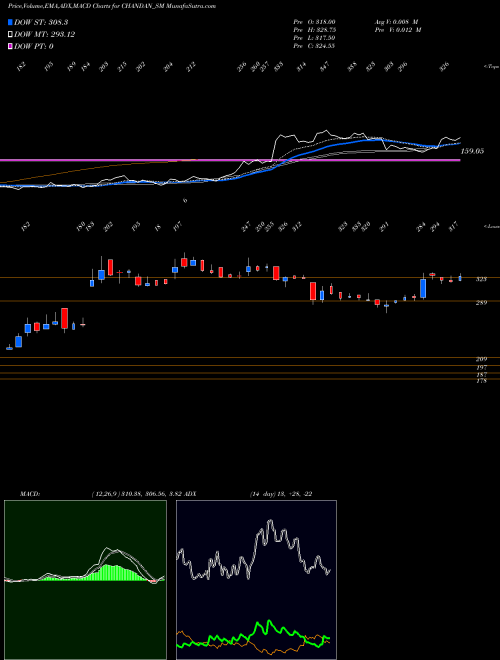Click the 178 price level label

coord(481,381)
